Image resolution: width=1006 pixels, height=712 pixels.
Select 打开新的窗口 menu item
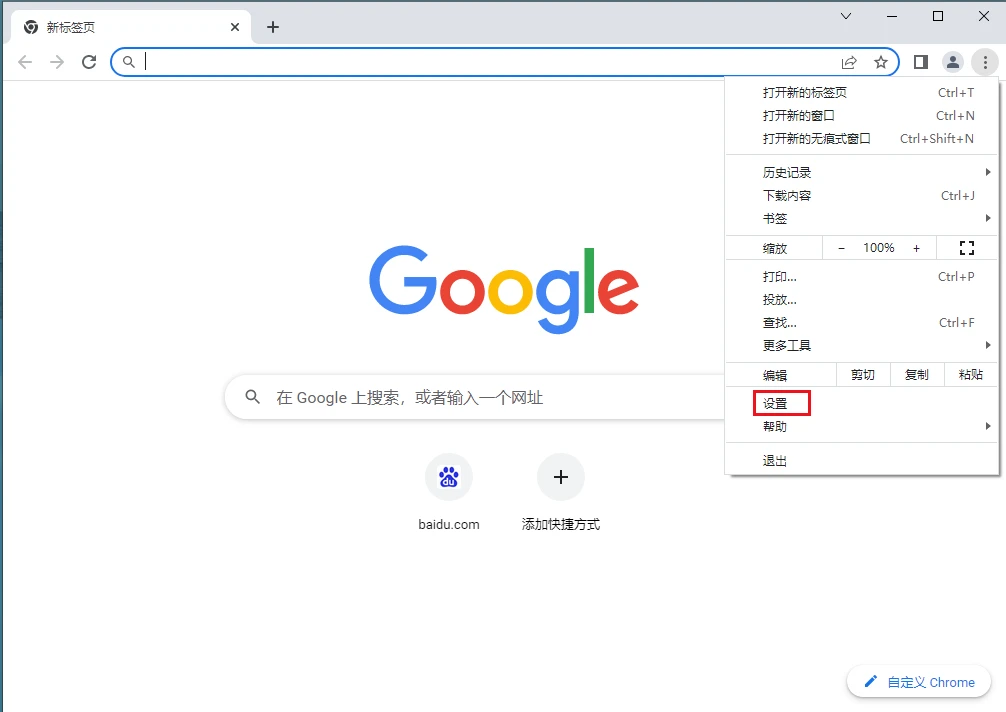pyautogui.click(x=862, y=115)
